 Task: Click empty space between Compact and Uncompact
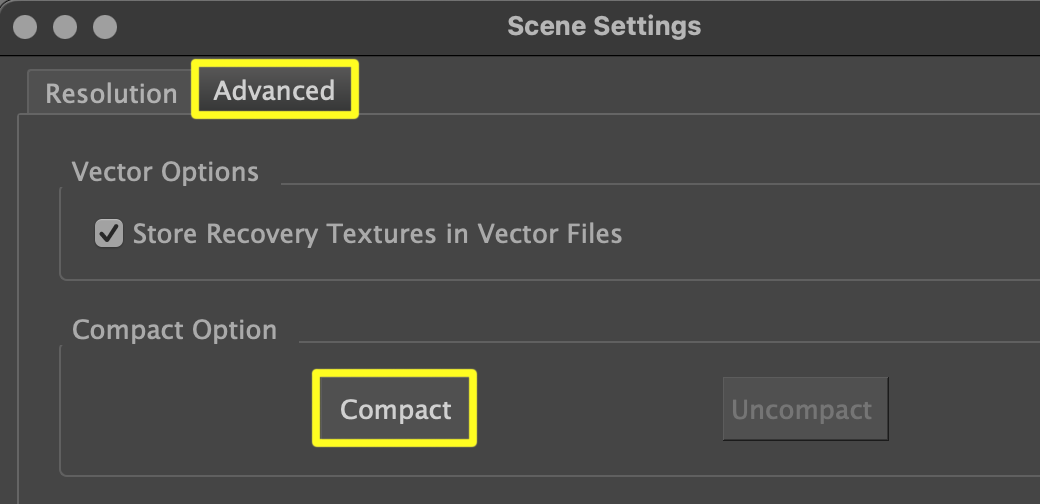tap(600, 410)
